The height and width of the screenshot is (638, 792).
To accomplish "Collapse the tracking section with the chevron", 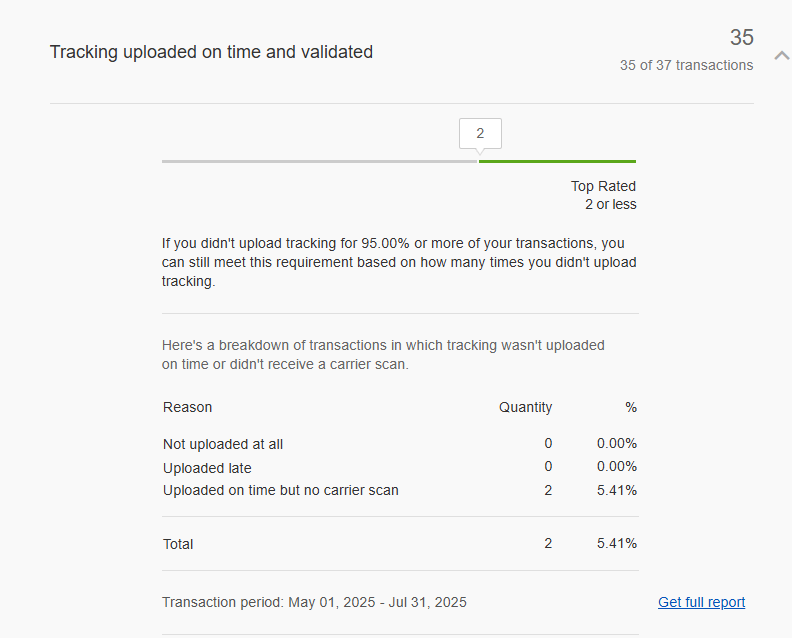I will click(x=781, y=54).
